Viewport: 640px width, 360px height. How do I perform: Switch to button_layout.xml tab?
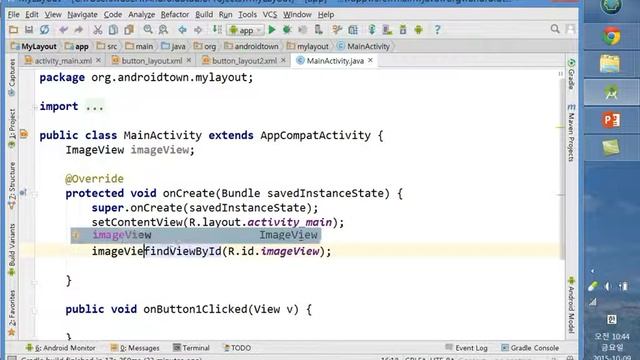[x=151, y=61]
